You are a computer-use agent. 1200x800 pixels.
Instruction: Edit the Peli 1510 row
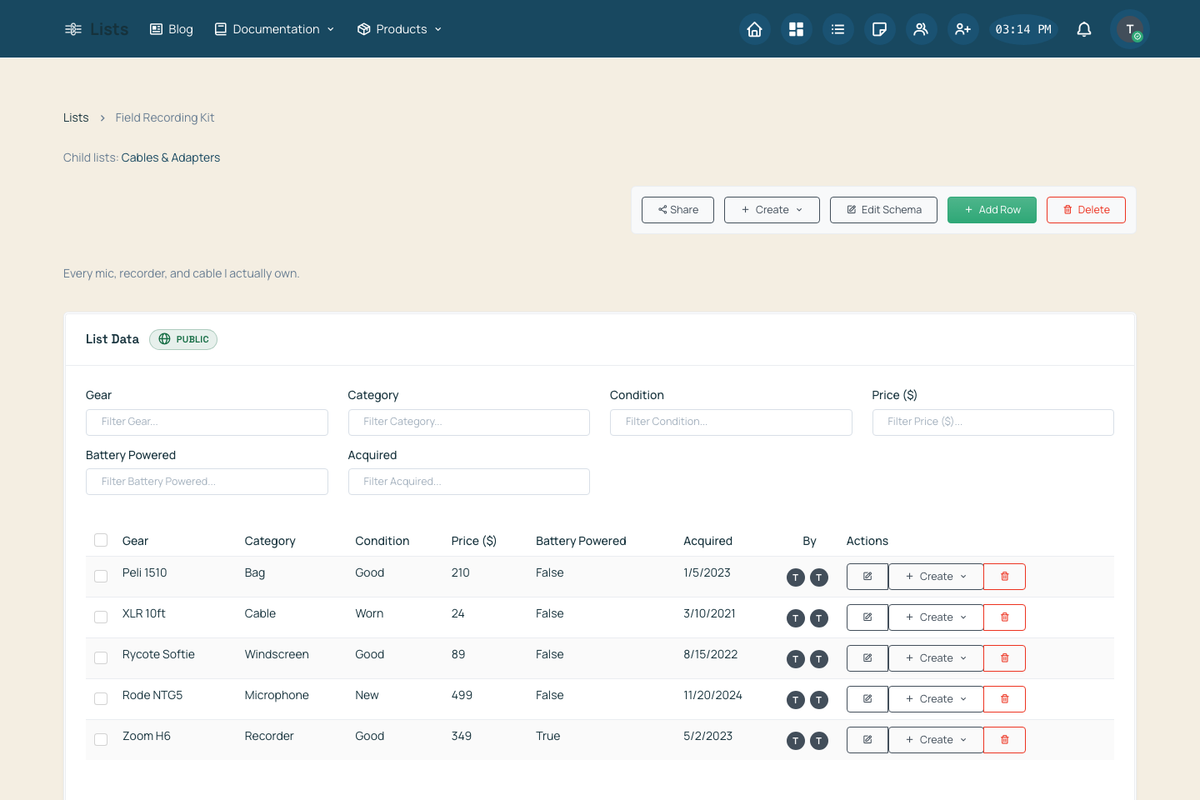click(867, 576)
